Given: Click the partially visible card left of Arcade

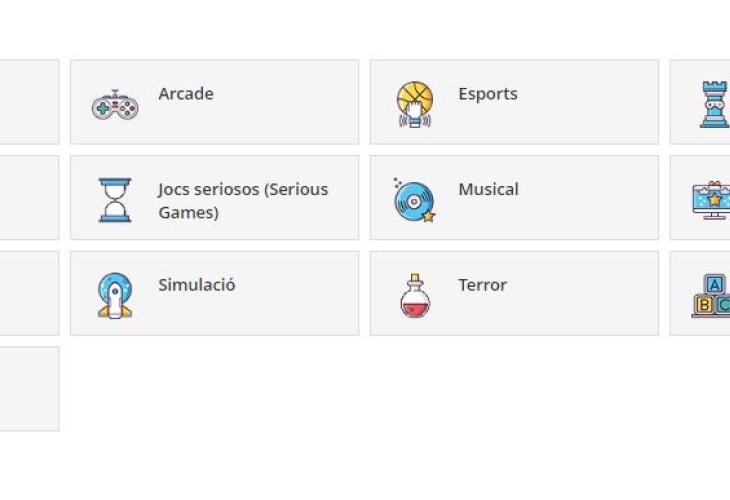Looking at the screenshot, I should (x=28, y=102).
